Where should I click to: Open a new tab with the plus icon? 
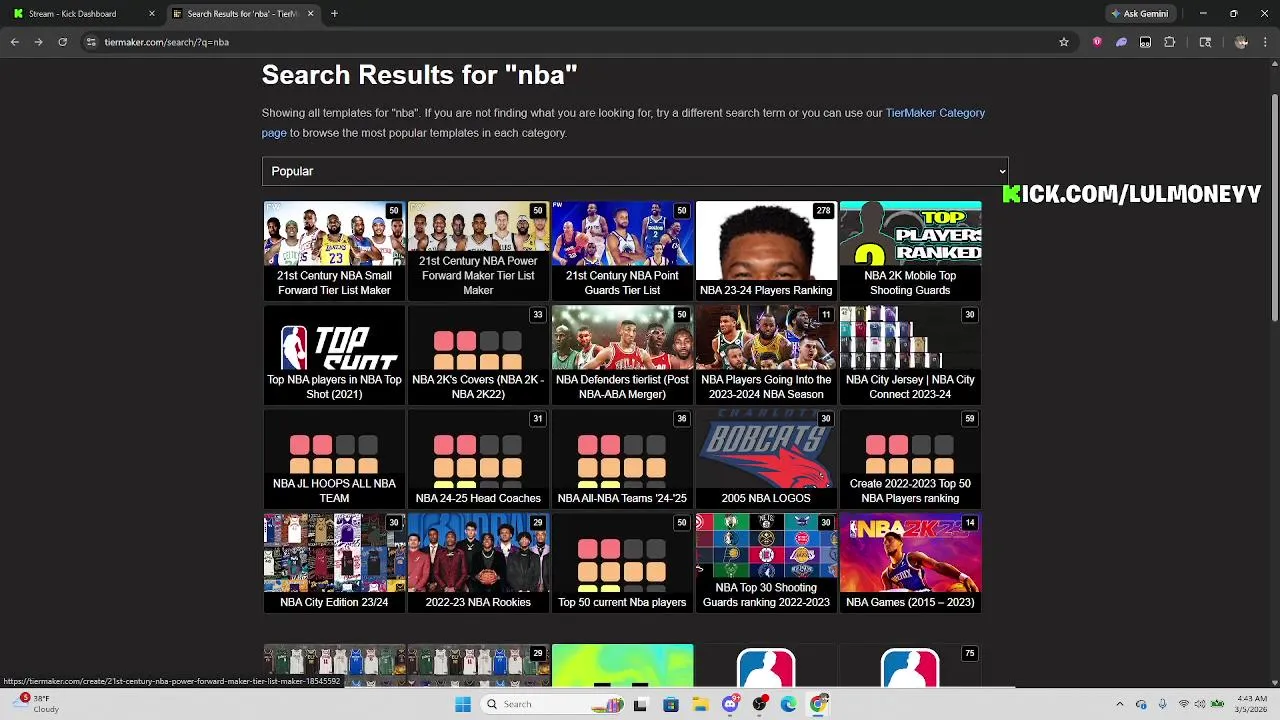(334, 14)
